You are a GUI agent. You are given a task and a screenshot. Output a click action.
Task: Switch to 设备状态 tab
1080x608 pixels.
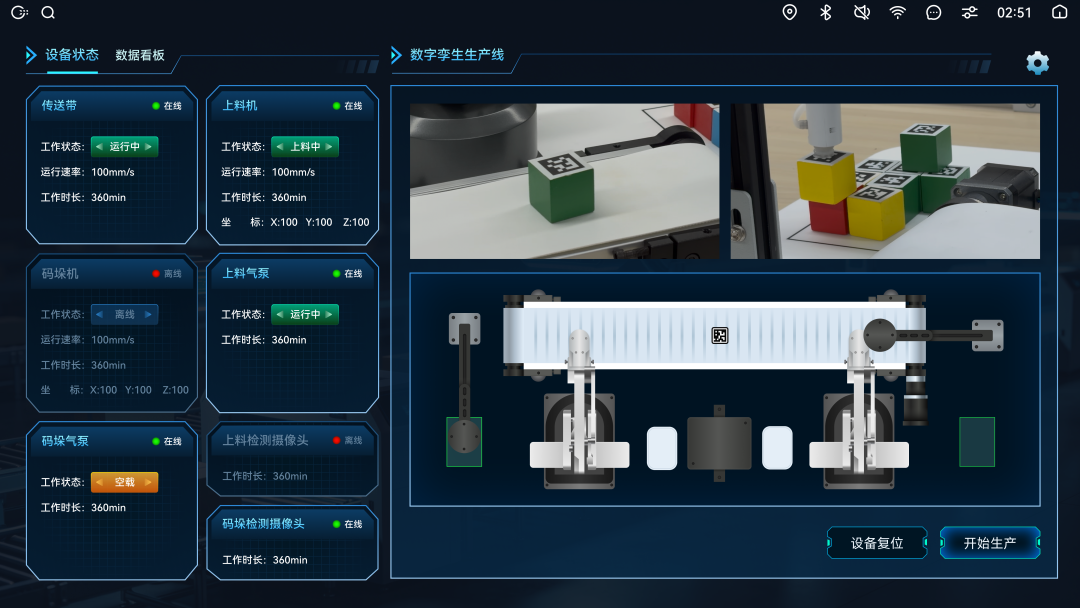(x=72, y=55)
